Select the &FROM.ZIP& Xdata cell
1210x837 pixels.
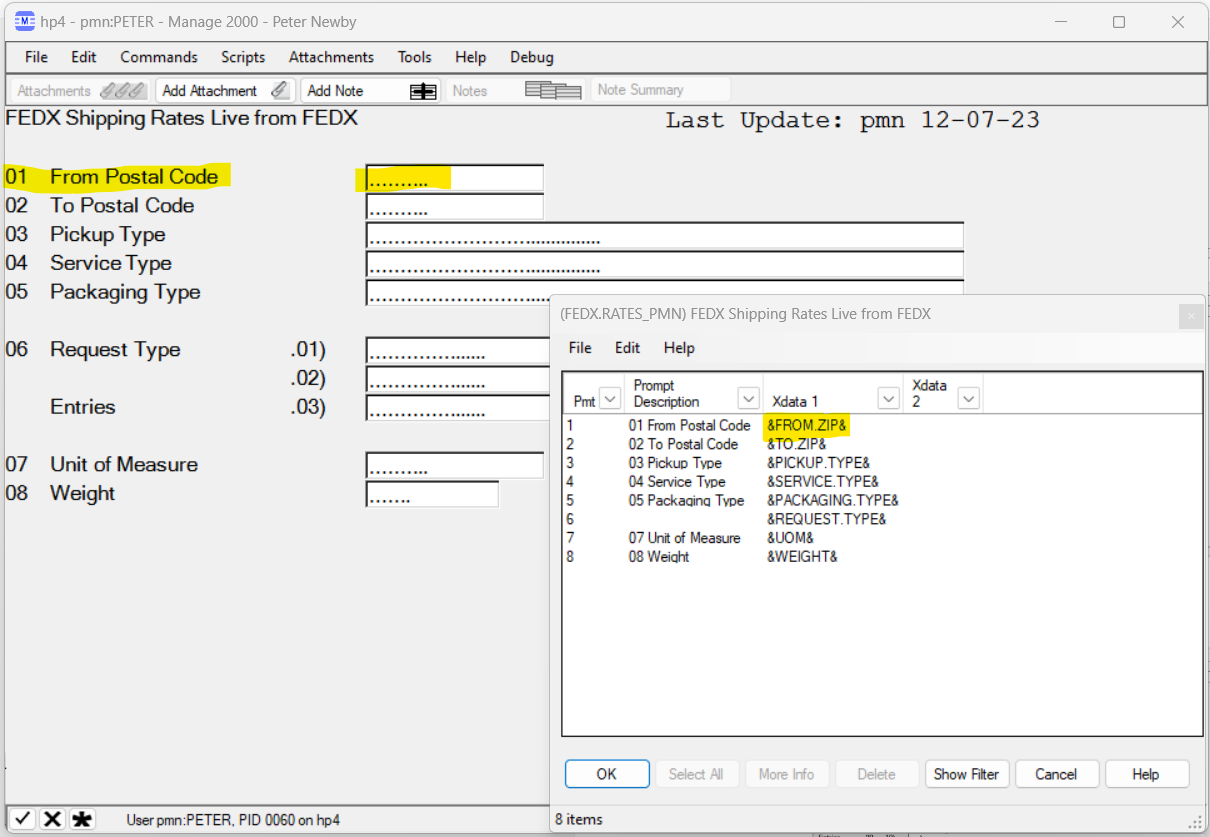pyautogui.click(x=807, y=425)
